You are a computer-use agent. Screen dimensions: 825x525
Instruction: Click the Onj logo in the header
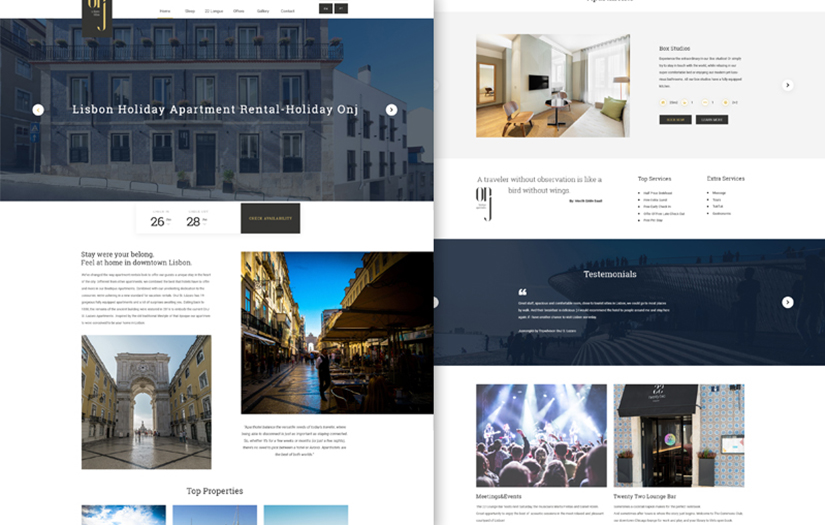(x=97, y=17)
